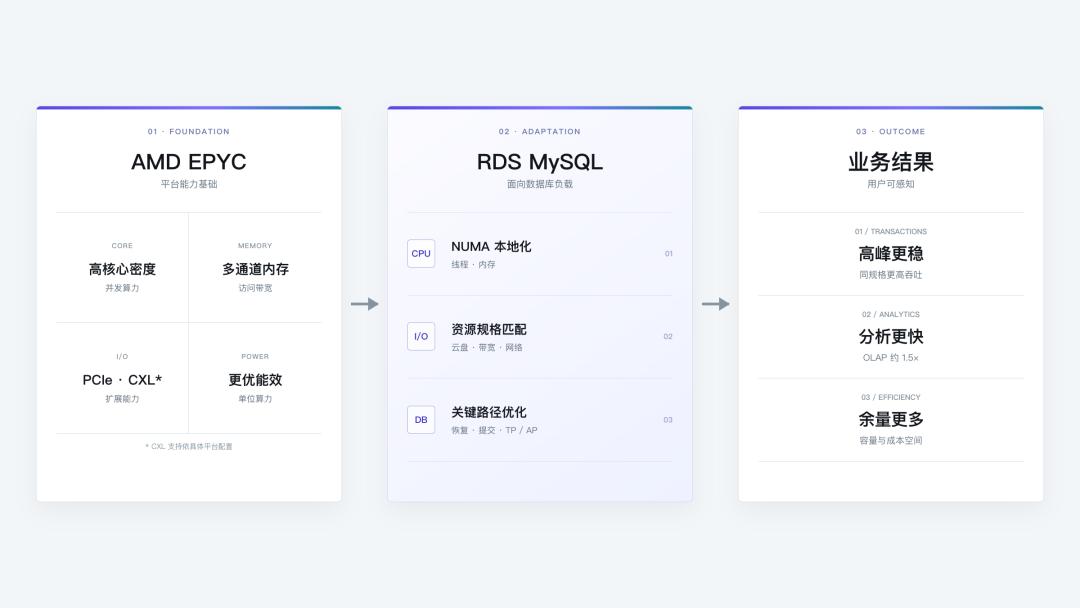This screenshot has height=608, width=1080.
Task: Select the 分析更快 outcome
Action: (x=891, y=337)
